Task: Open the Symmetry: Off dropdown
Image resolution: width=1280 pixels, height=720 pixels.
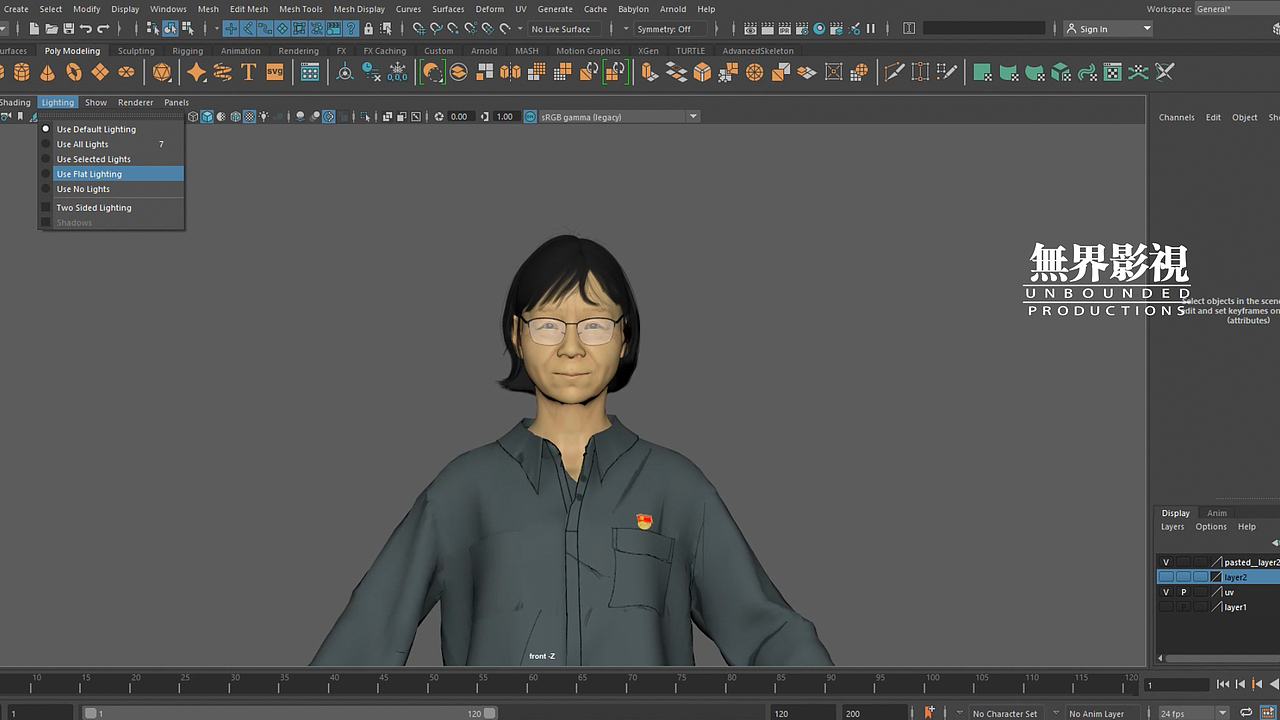Action: (669, 29)
